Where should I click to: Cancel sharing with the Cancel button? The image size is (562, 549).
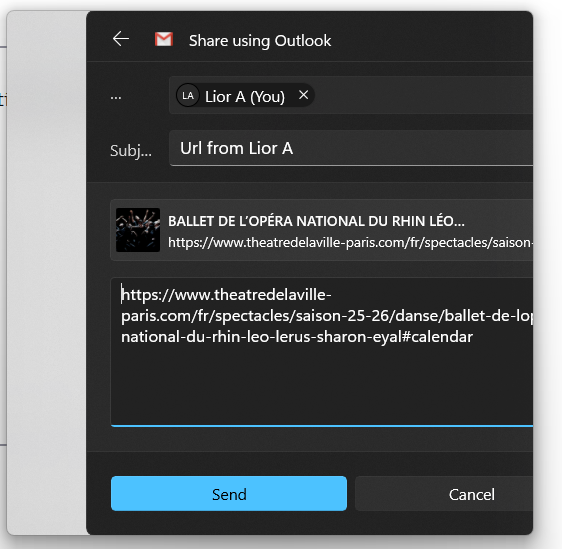pos(444,493)
